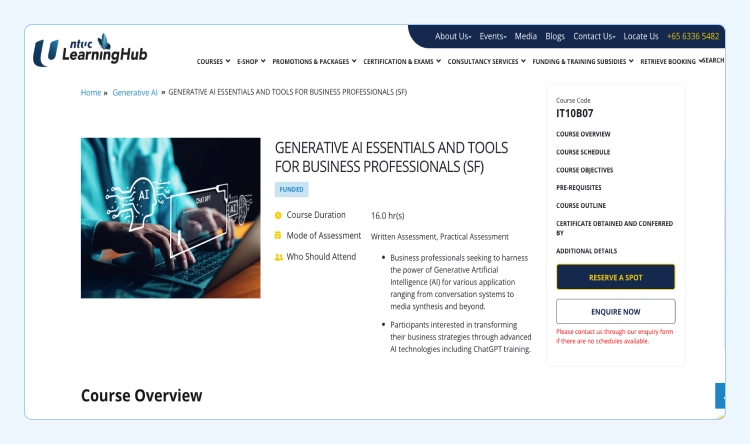The width and height of the screenshot is (750, 444).
Task: Jump to Course Objectives section link
Action: pos(585,170)
